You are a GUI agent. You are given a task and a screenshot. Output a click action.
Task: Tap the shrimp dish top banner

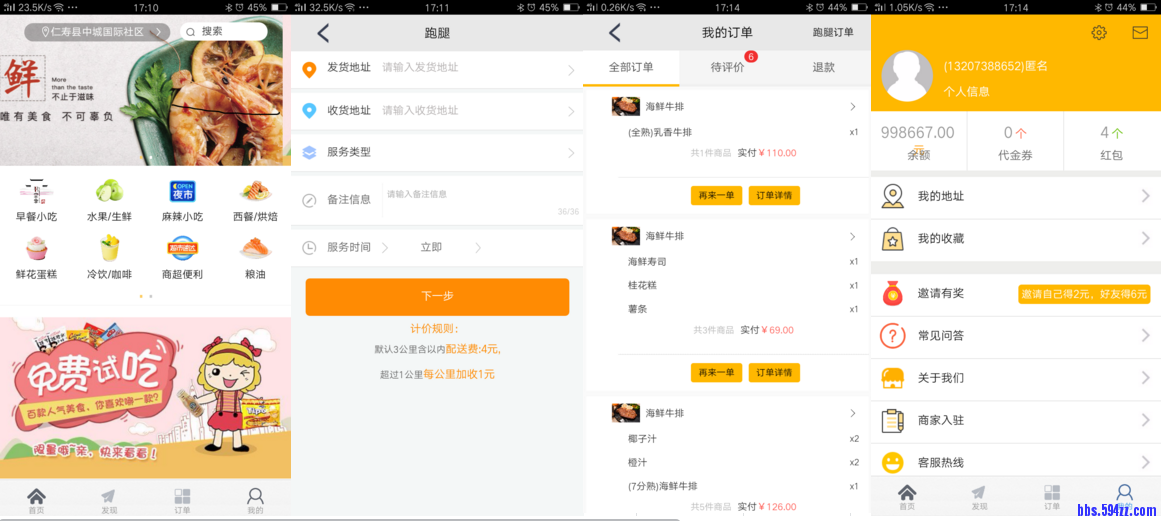point(145,90)
